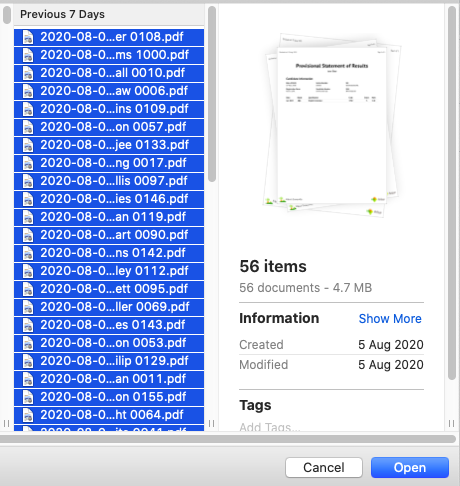
Task: Click the horizontal scrollbar above the buttons
Action: [228, 439]
